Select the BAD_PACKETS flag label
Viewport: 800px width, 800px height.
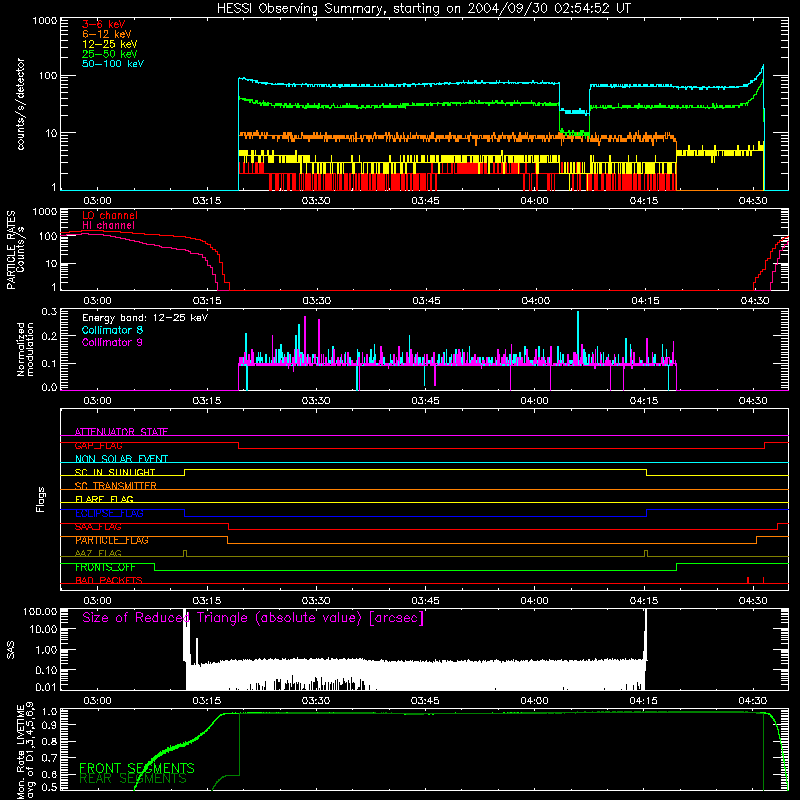pos(109,580)
